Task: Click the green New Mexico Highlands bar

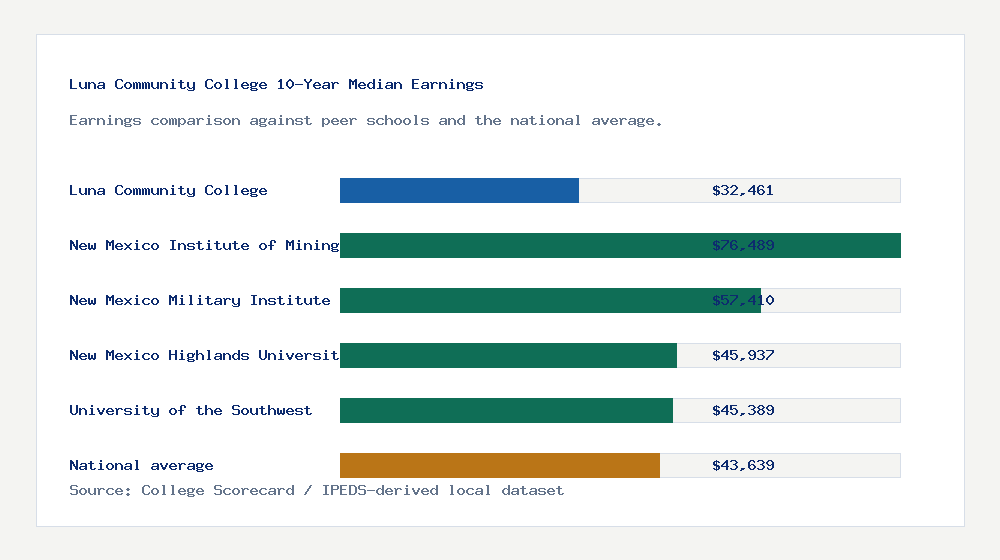Action: coord(508,355)
